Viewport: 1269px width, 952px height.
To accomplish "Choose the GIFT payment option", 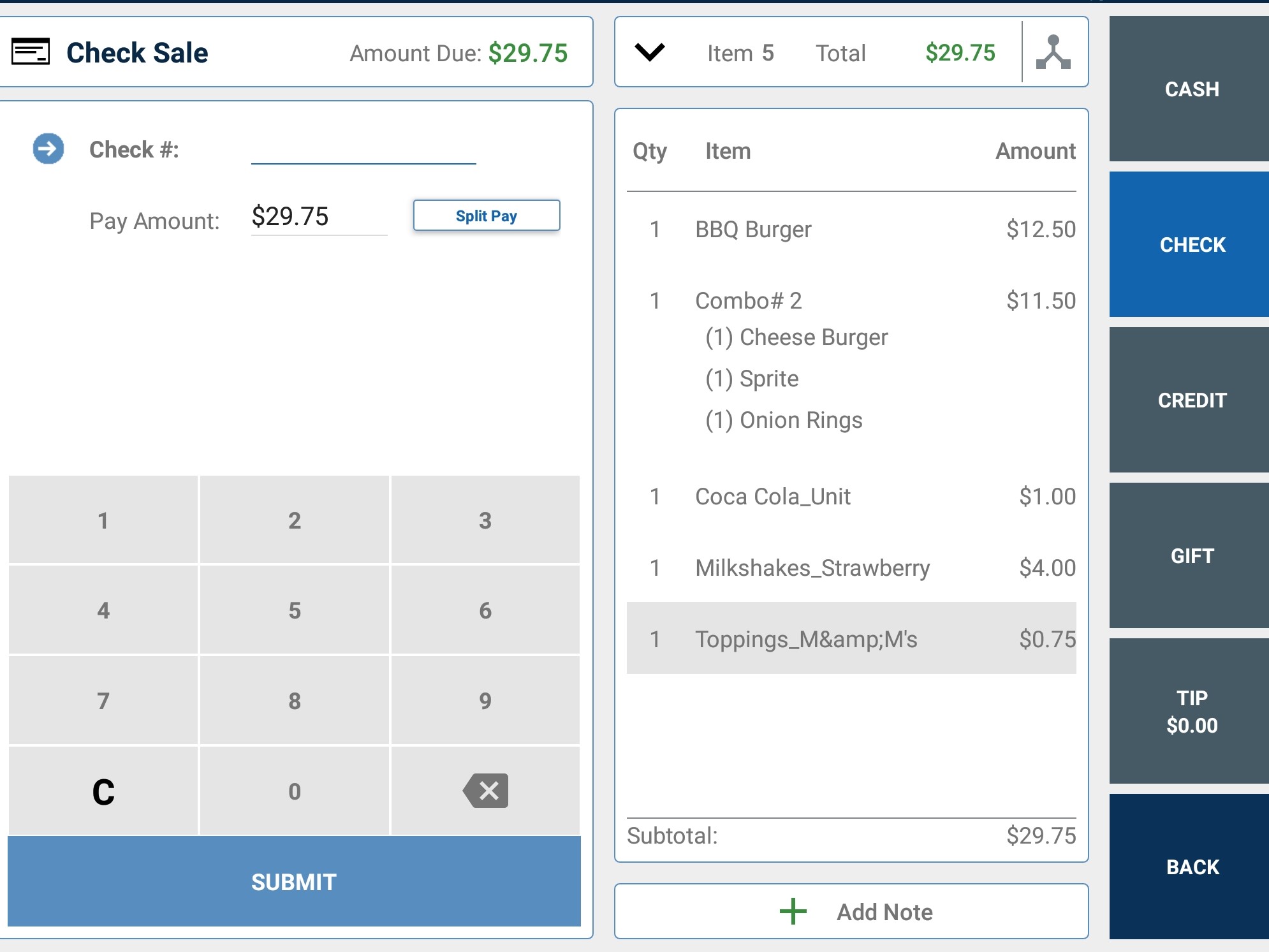I will pos(1191,555).
